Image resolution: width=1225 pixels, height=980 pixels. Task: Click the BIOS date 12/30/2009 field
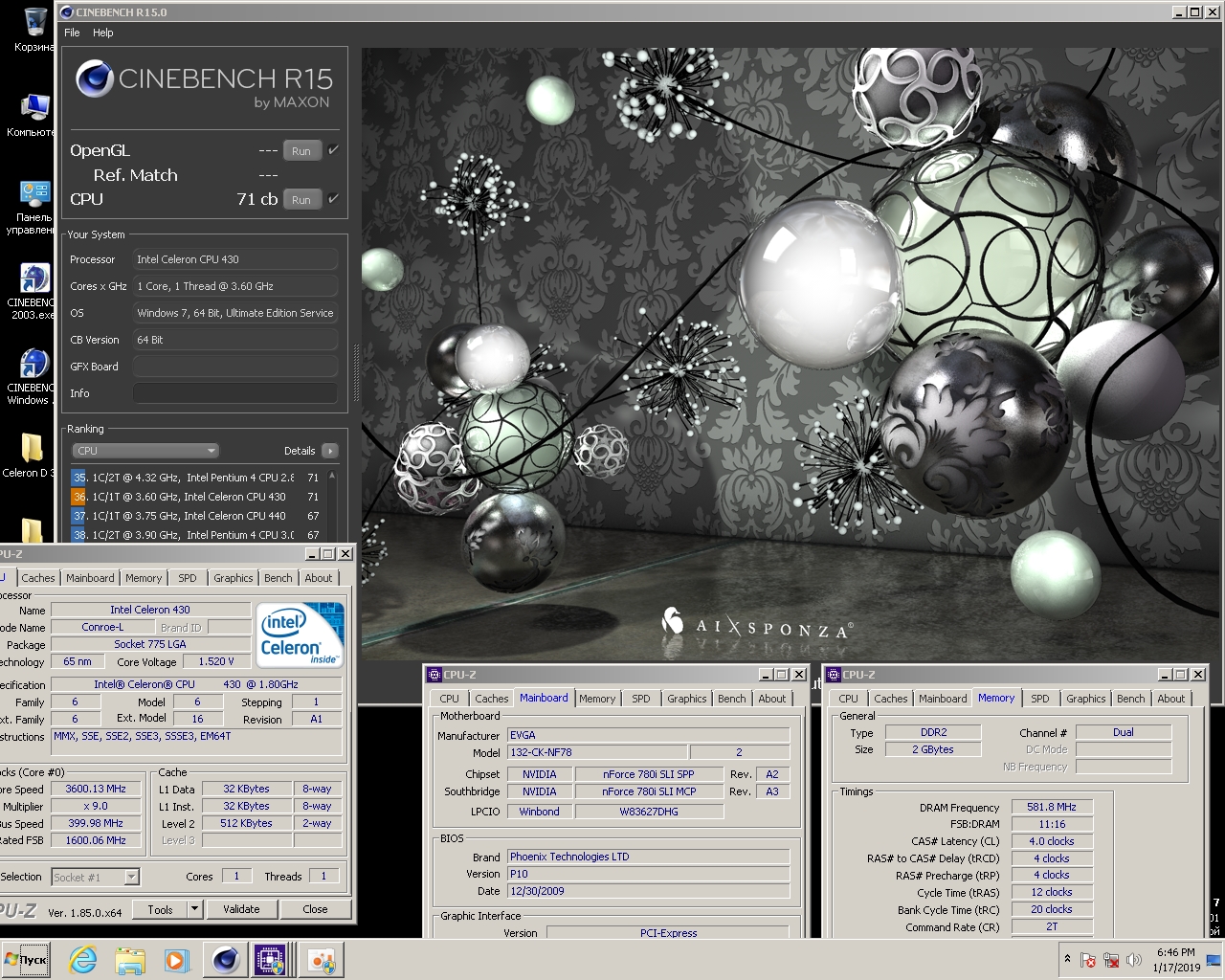pos(649,891)
